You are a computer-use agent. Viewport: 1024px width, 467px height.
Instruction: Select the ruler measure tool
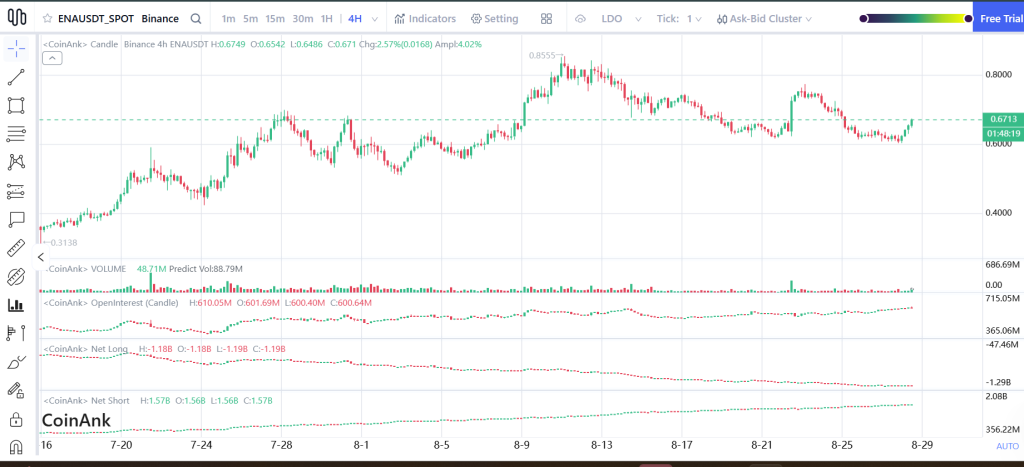coord(16,248)
